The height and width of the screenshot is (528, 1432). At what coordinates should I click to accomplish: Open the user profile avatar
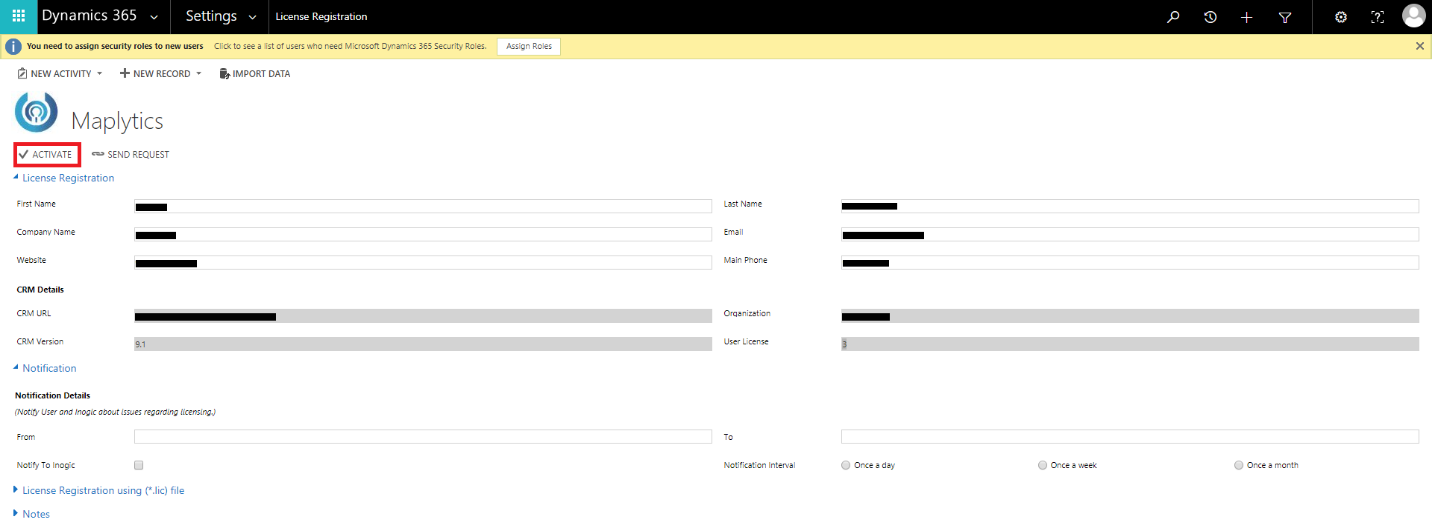coord(1413,16)
